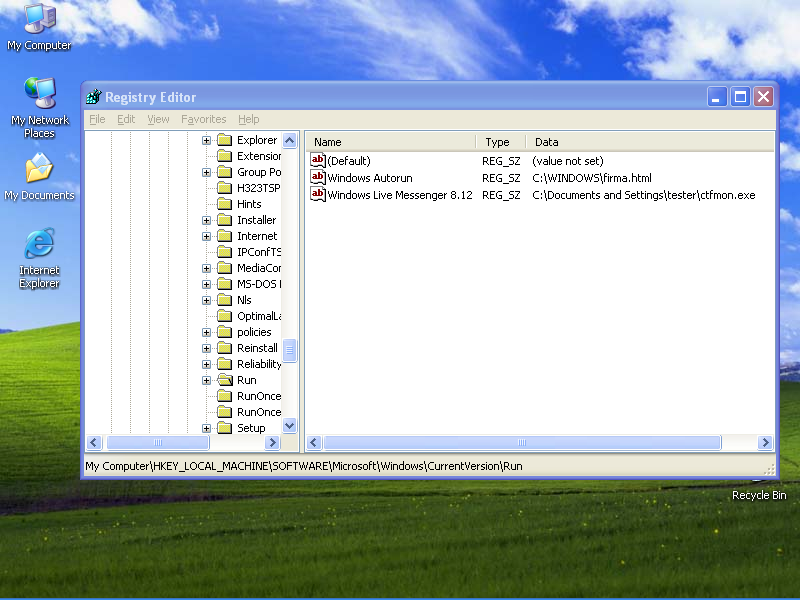Click the Data column header

[x=649, y=142]
